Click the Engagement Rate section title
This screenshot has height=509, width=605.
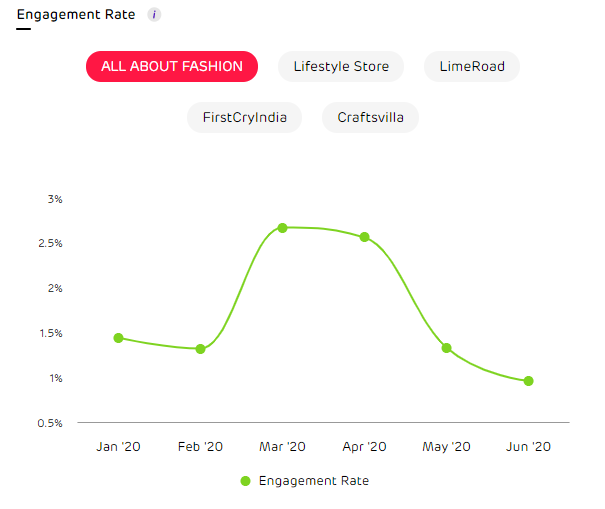pyautogui.click(x=76, y=15)
